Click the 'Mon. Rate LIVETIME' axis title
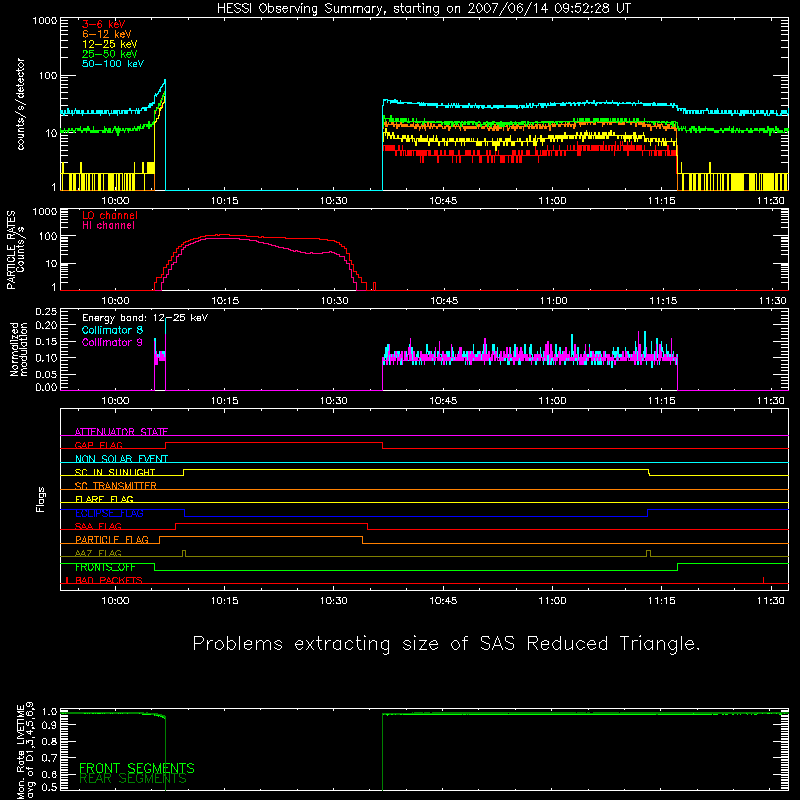Viewport: 800px width, 800px height. click(x=20, y=751)
